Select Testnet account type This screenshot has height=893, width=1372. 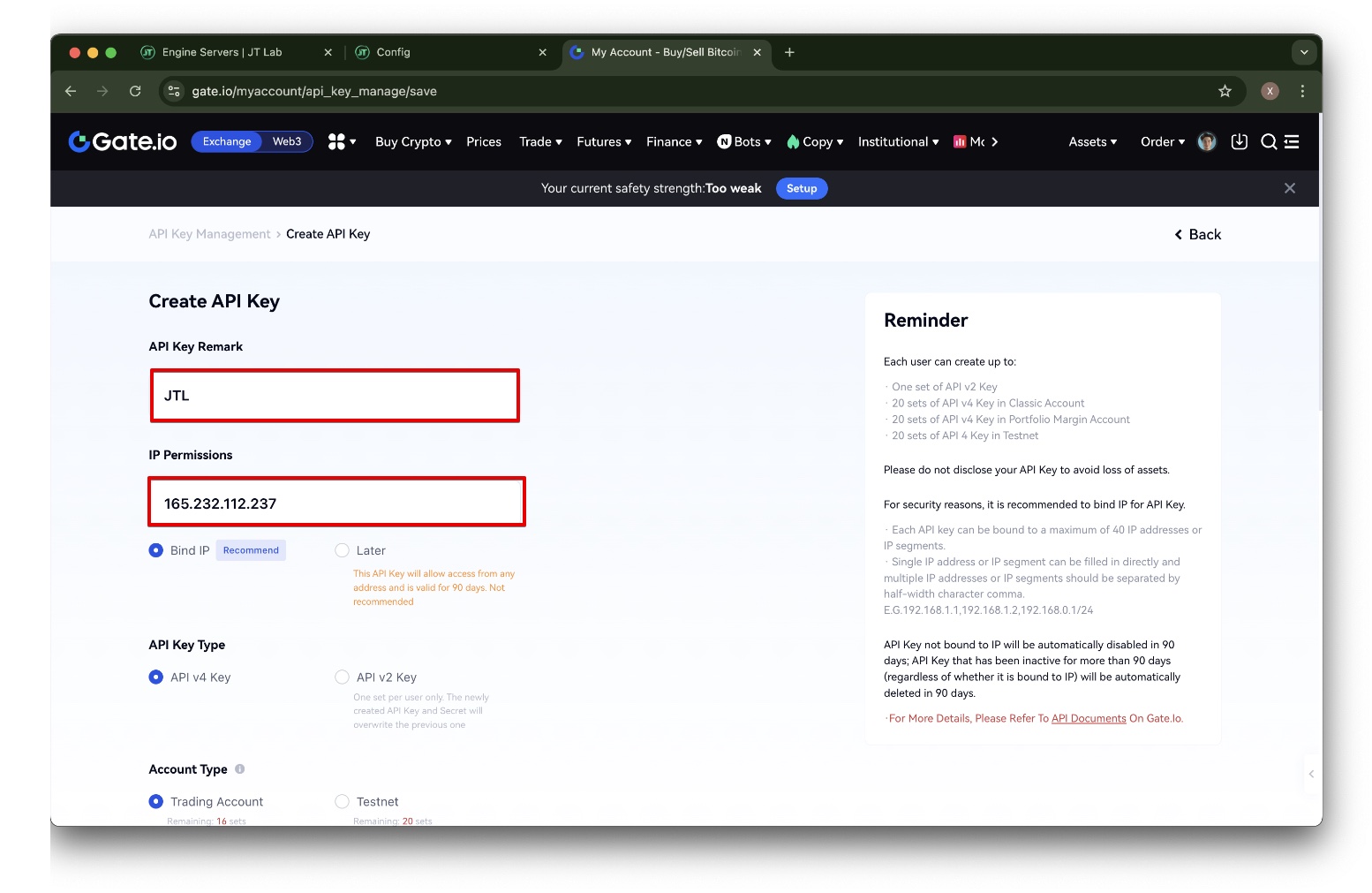point(343,802)
